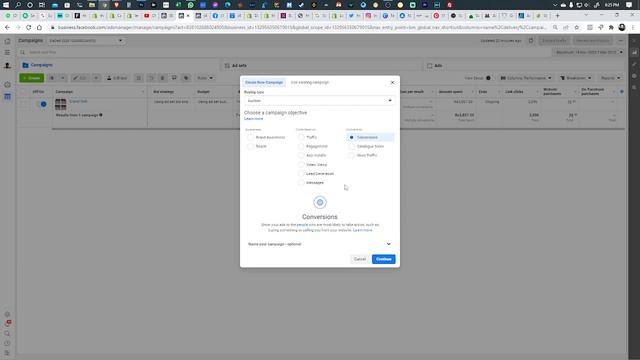Click Learn more in Conversions description

point(362,230)
